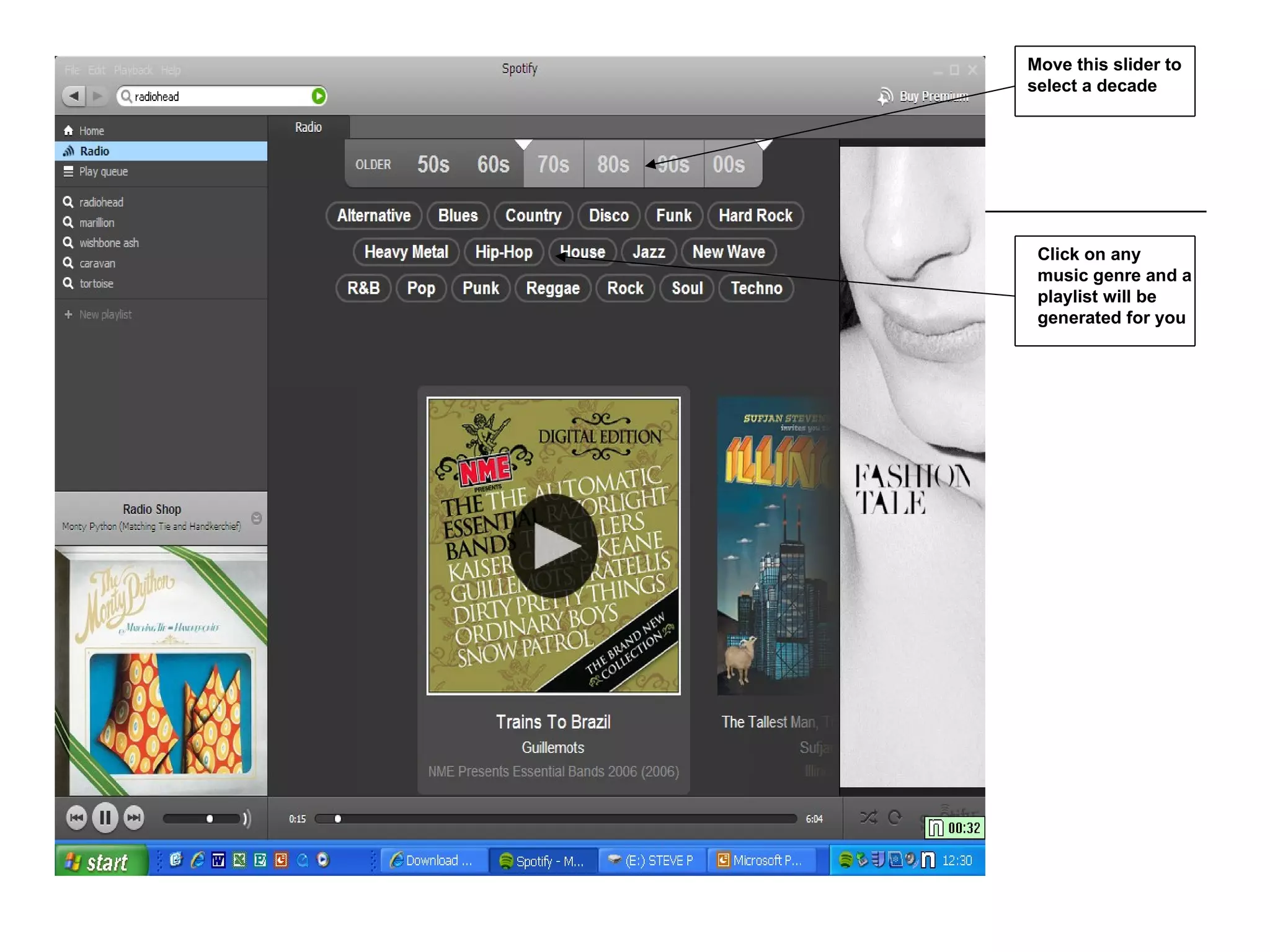
Task: Click the Buy Premium link
Action: (x=923, y=96)
